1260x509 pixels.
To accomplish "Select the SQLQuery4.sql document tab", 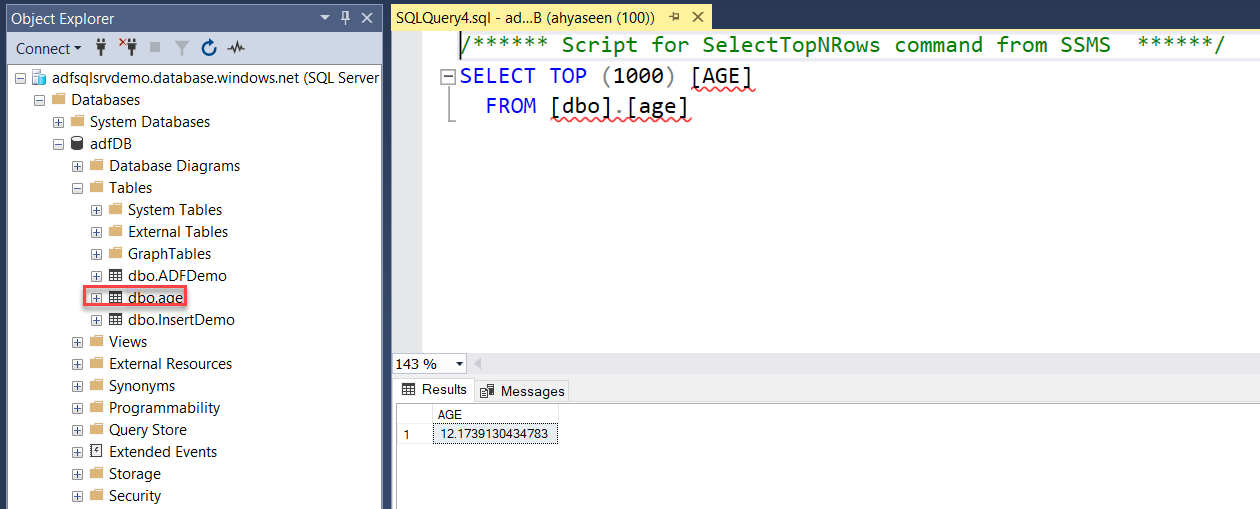I will coord(525,18).
